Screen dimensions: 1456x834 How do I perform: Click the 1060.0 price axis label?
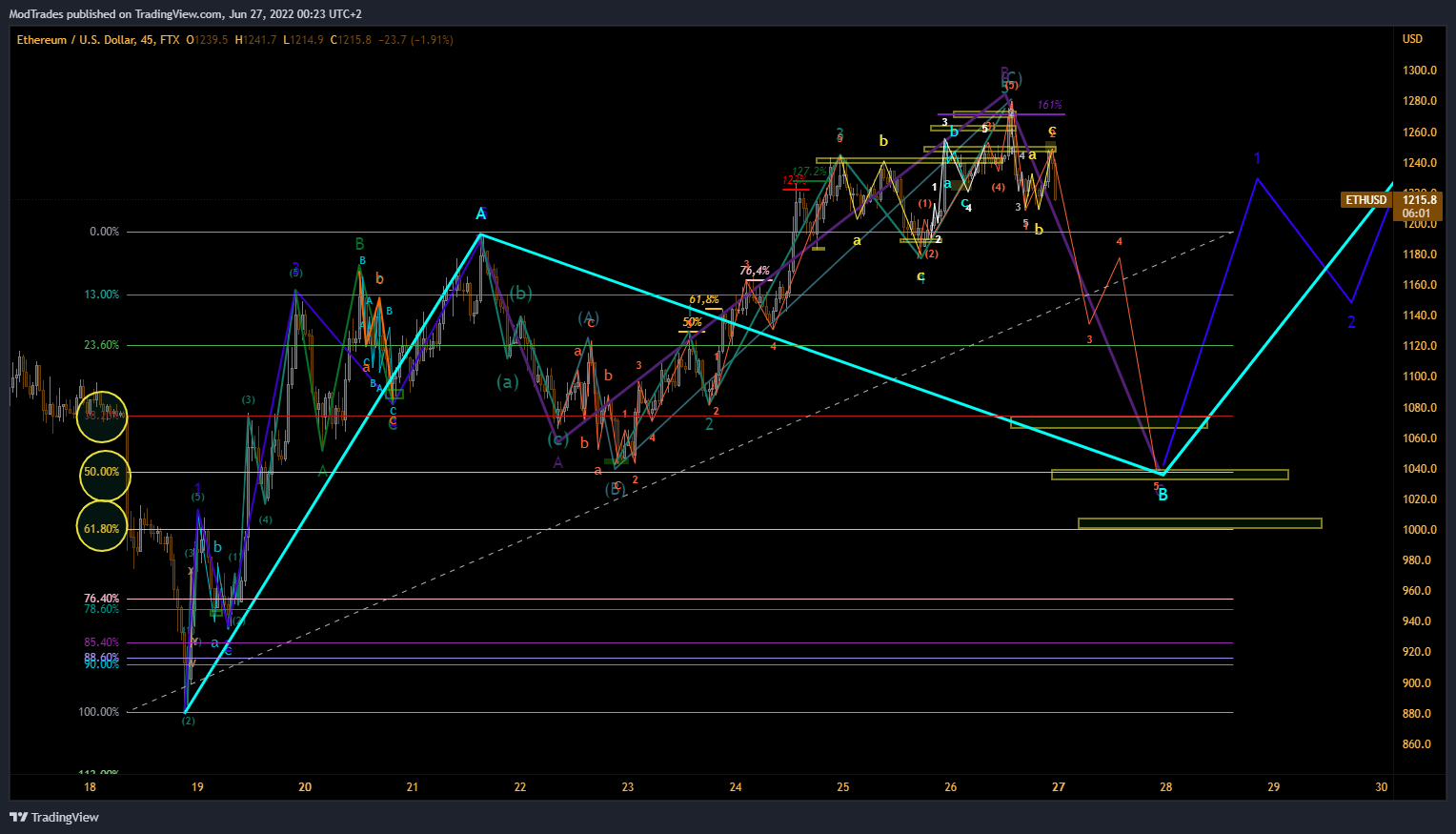click(1419, 438)
